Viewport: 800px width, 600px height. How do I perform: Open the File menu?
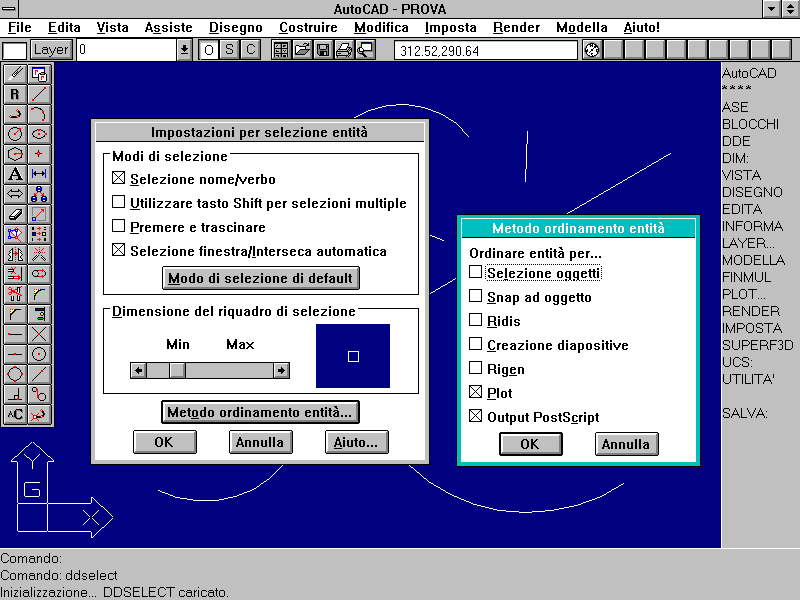[x=20, y=27]
